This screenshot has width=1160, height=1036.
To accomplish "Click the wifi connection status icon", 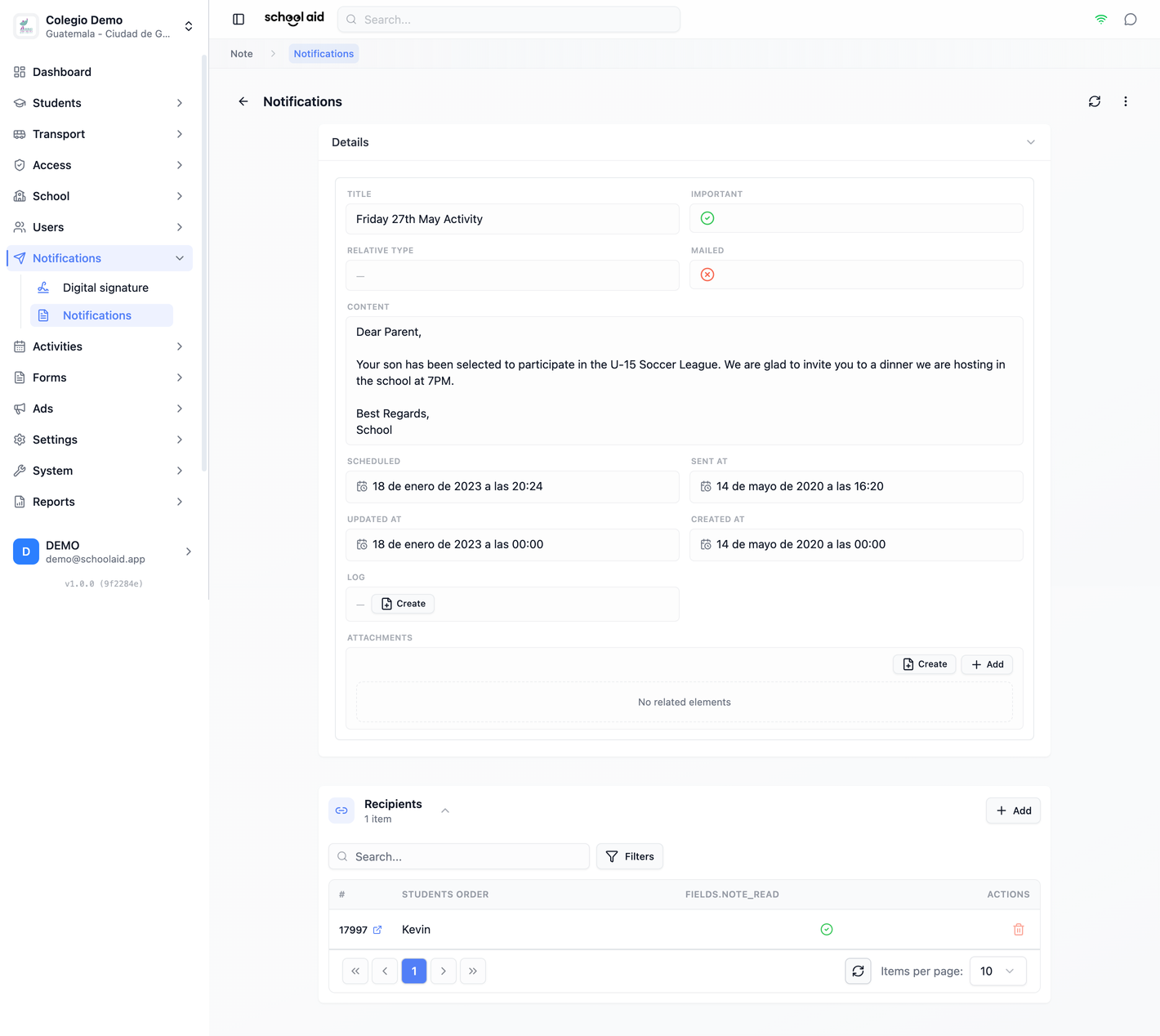I will pos(1101,20).
